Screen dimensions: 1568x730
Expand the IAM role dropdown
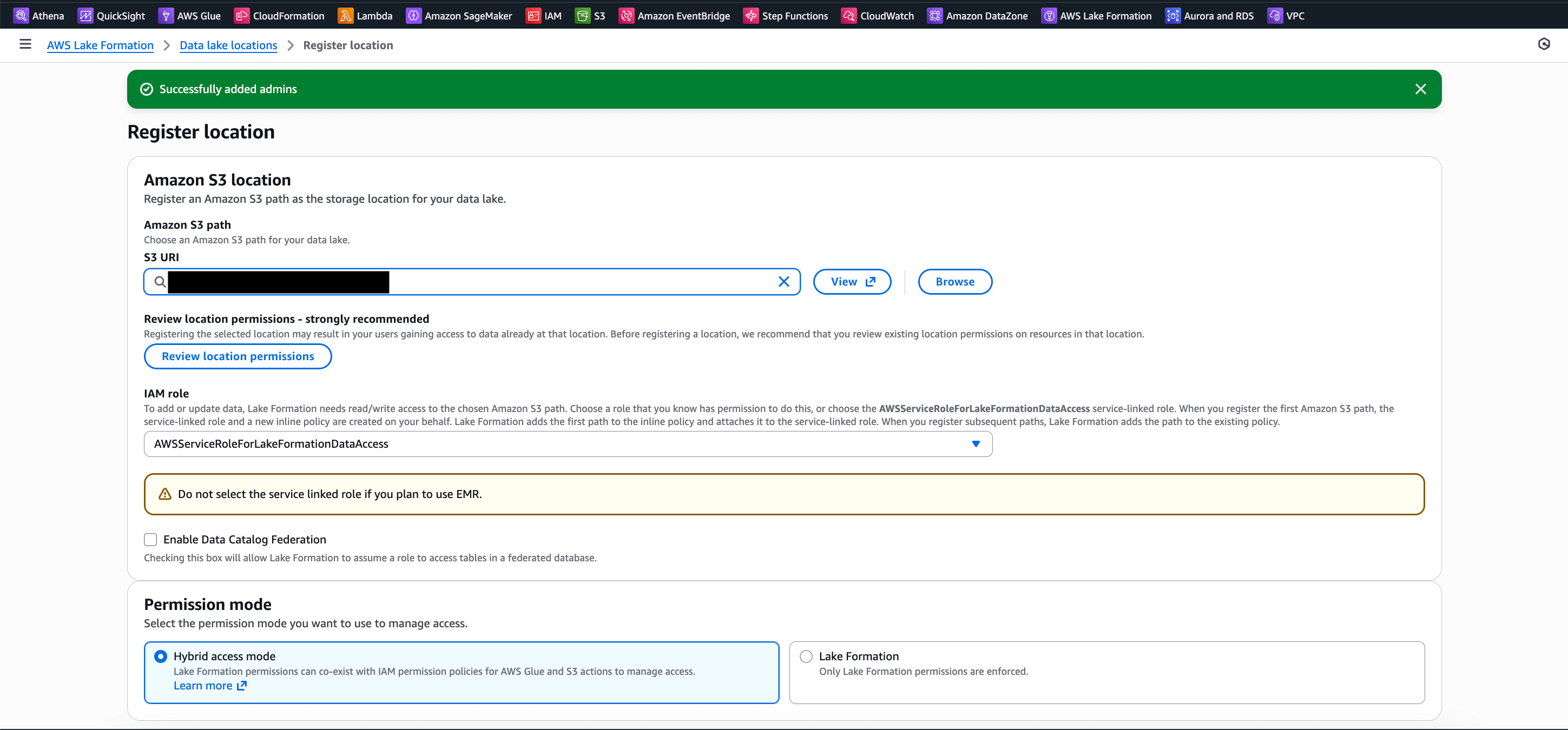tap(975, 444)
